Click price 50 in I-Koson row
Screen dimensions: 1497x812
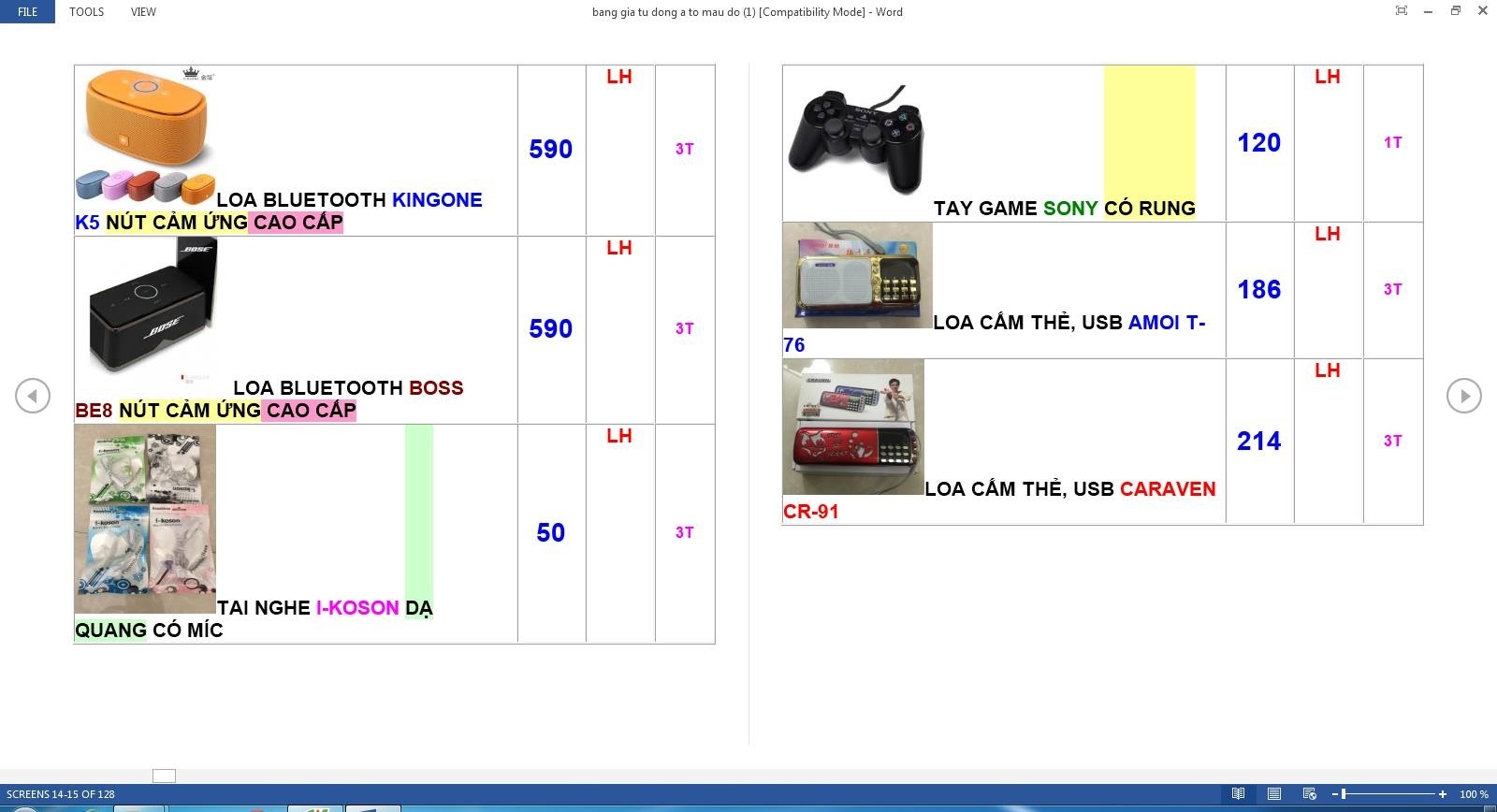[551, 532]
